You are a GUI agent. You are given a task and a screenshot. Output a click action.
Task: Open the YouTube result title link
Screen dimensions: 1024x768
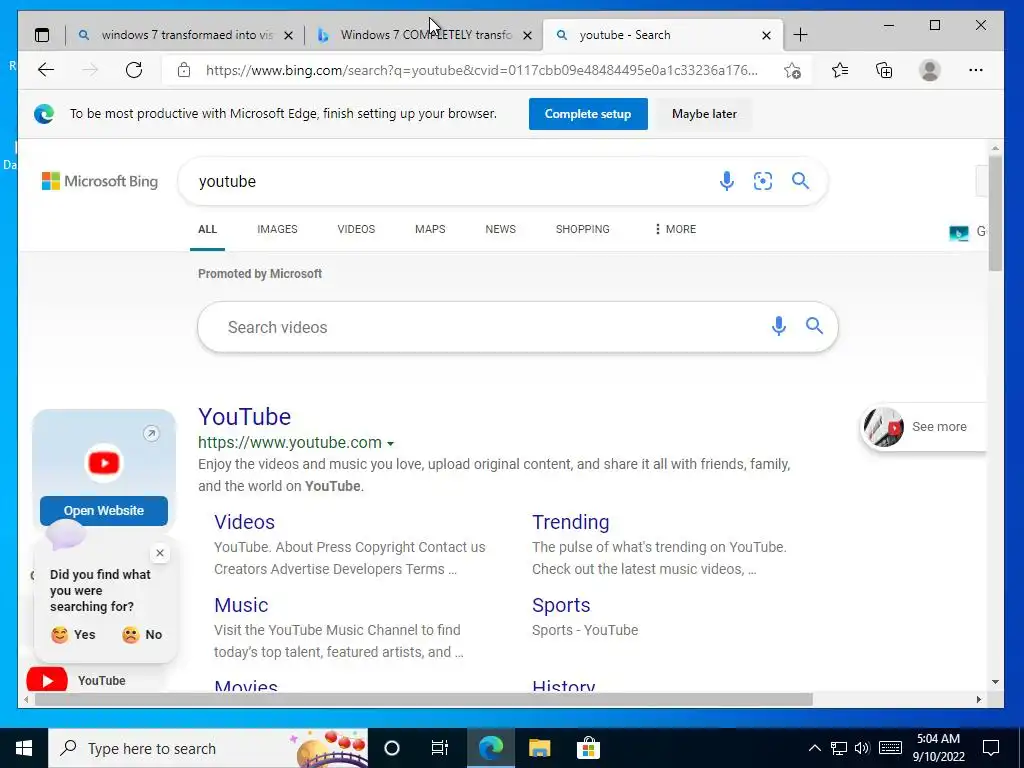pos(244,417)
